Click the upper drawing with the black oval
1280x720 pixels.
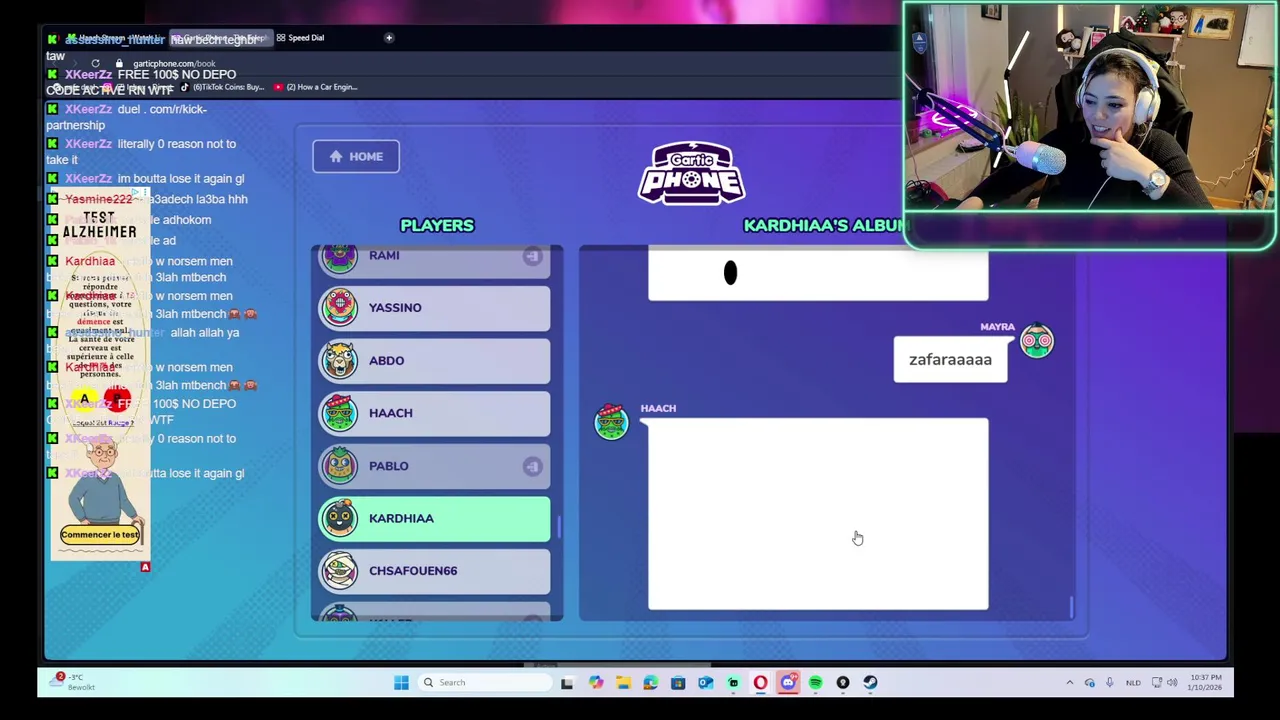click(x=818, y=274)
